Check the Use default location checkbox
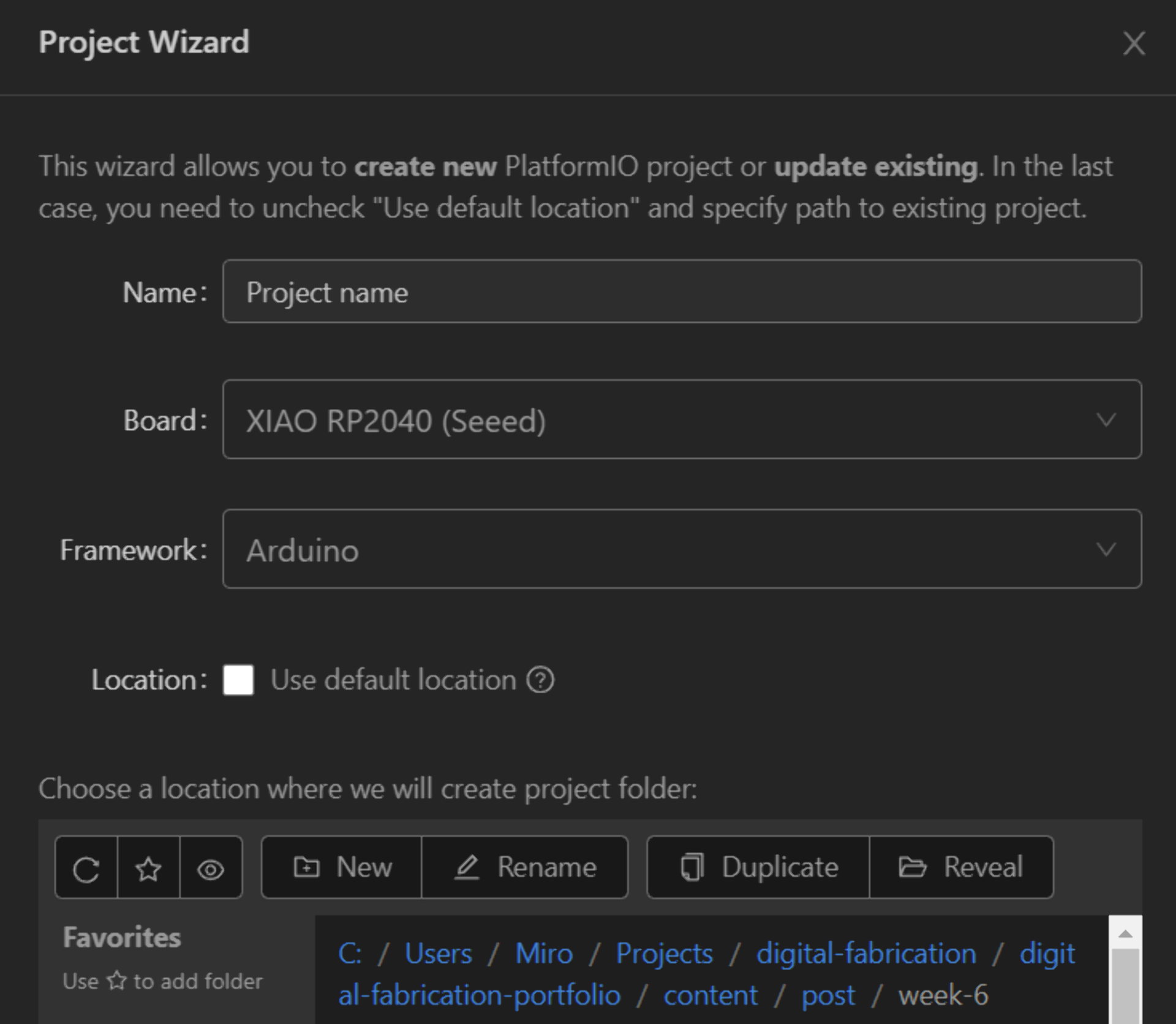This screenshot has width=1176, height=1024. [x=238, y=680]
